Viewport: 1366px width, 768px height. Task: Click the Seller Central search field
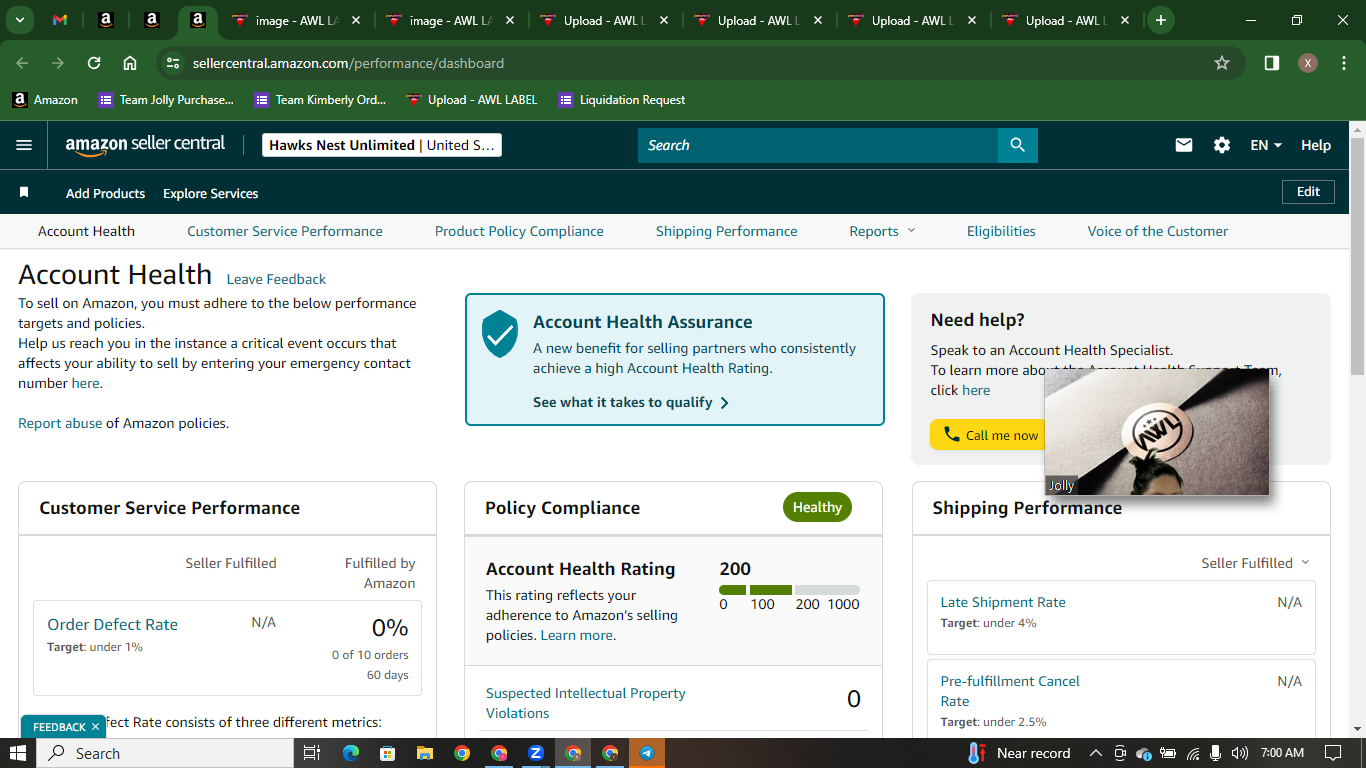[818, 145]
